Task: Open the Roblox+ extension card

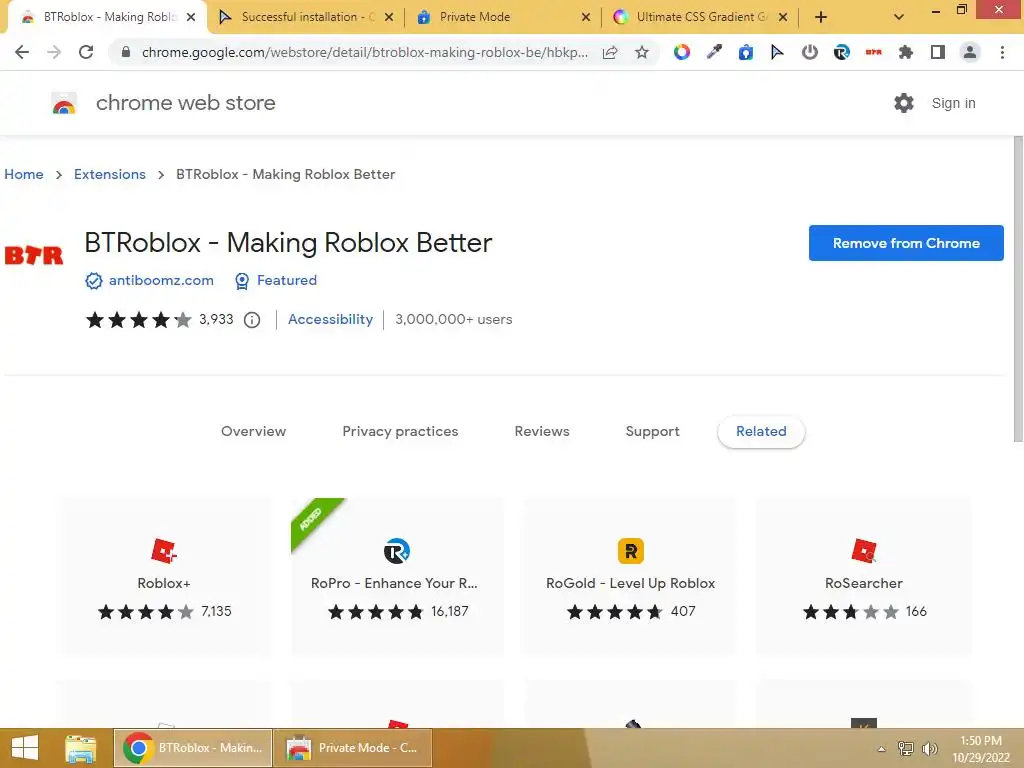Action: (163, 577)
